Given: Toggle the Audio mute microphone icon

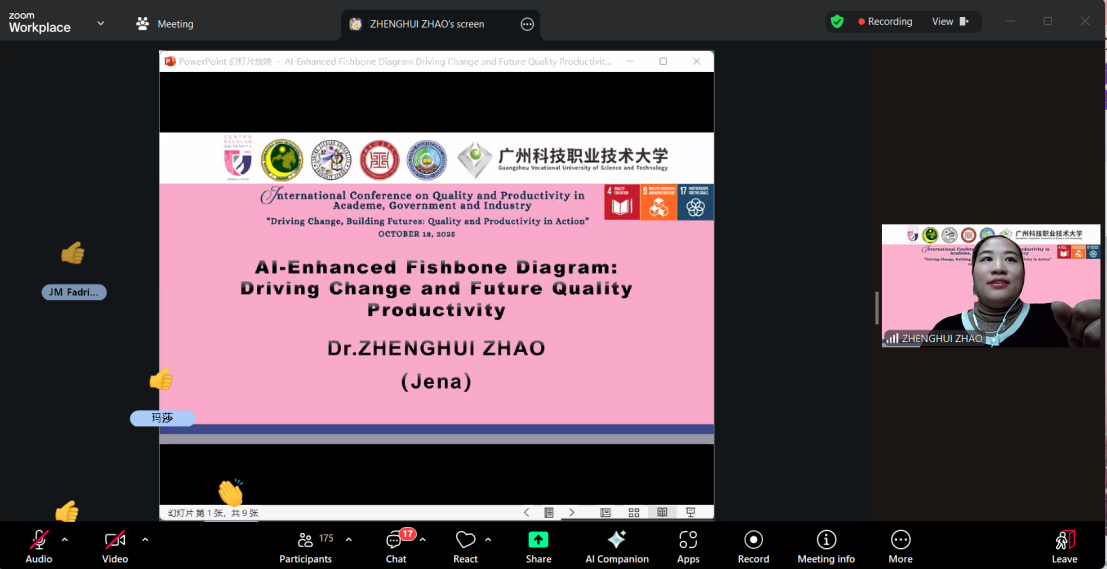Looking at the screenshot, I should click(39, 541).
